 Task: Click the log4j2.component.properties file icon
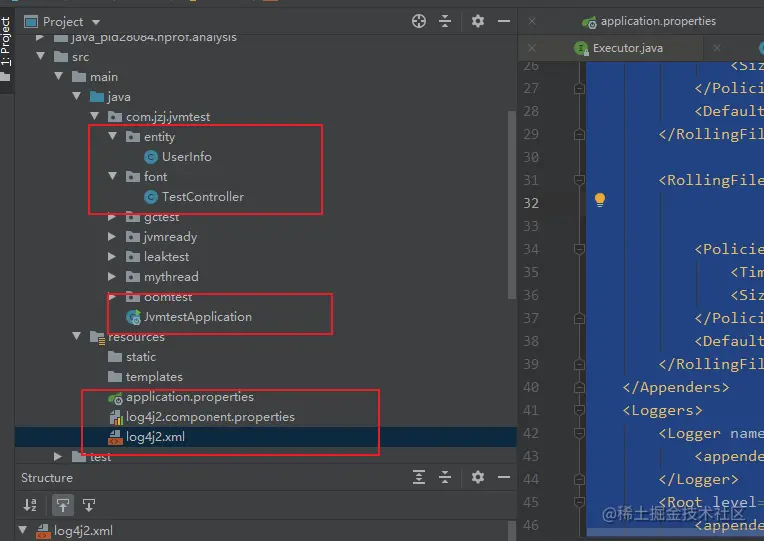click(x=115, y=417)
